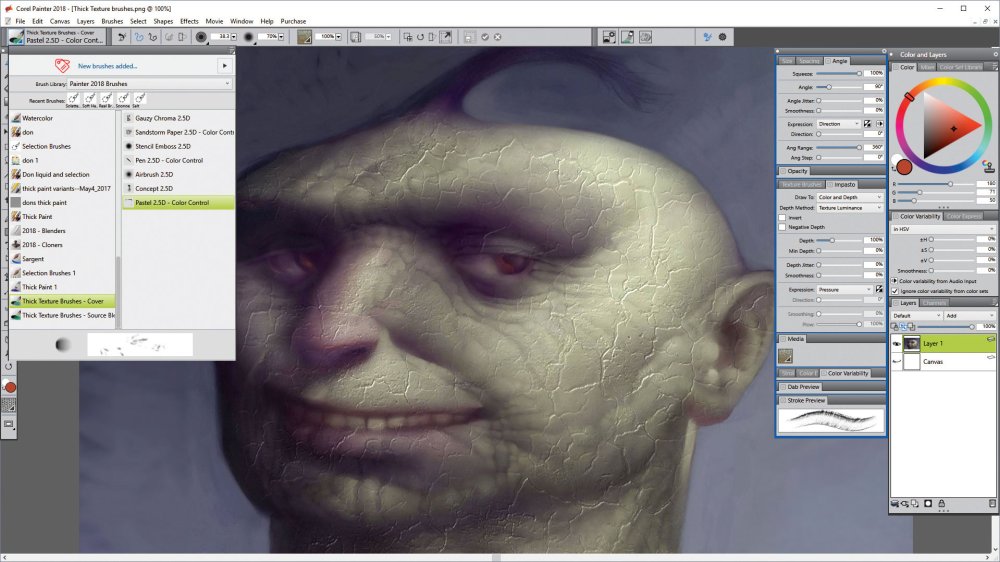Viewport: 1000px width, 562px height.
Task: Open the Effects menu
Action: pyautogui.click(x=189, y=21)
